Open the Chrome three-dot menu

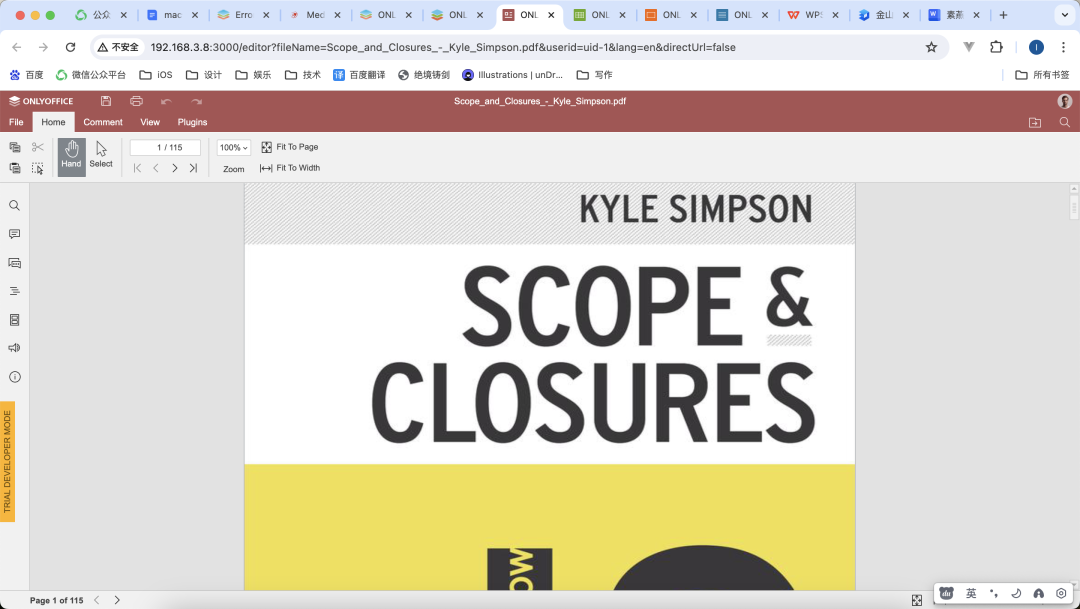[x=1063, y=47]
